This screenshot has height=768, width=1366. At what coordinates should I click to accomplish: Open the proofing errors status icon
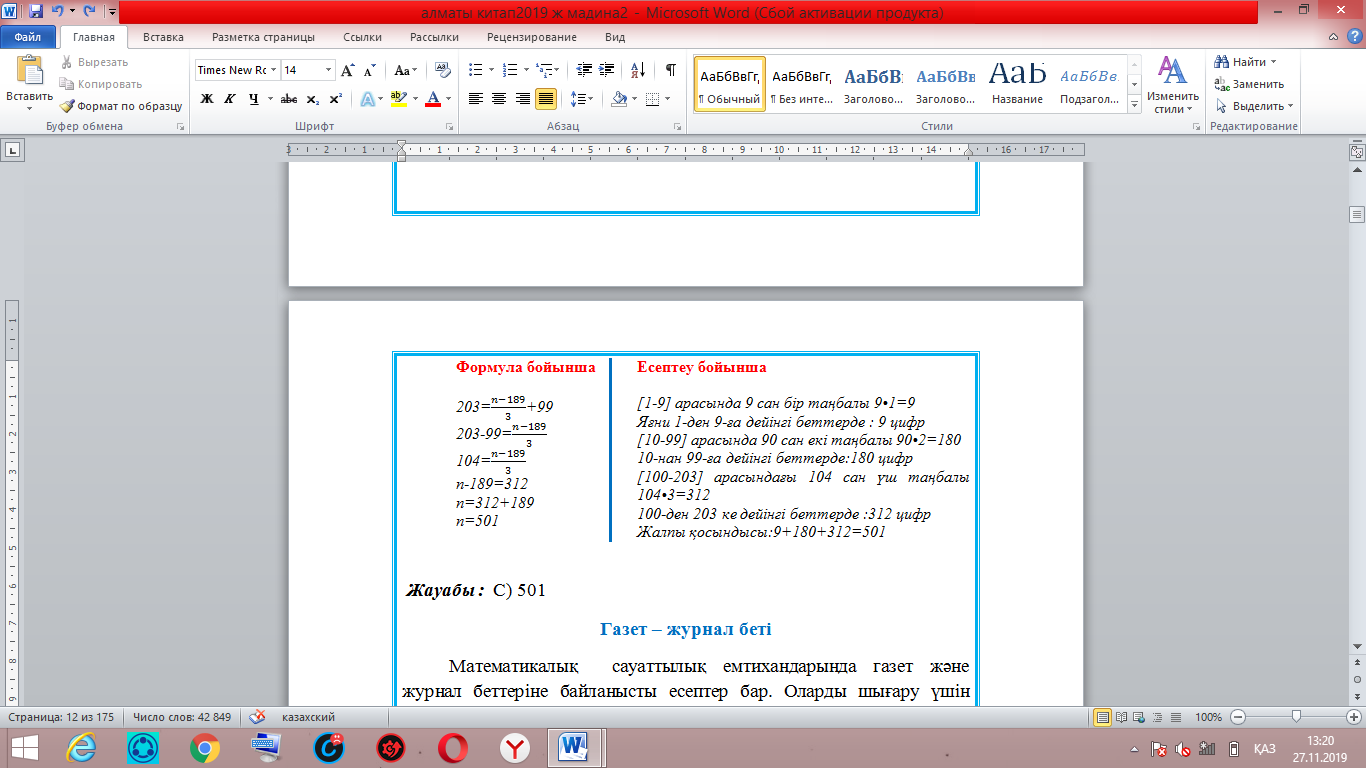tap(258, 717)
